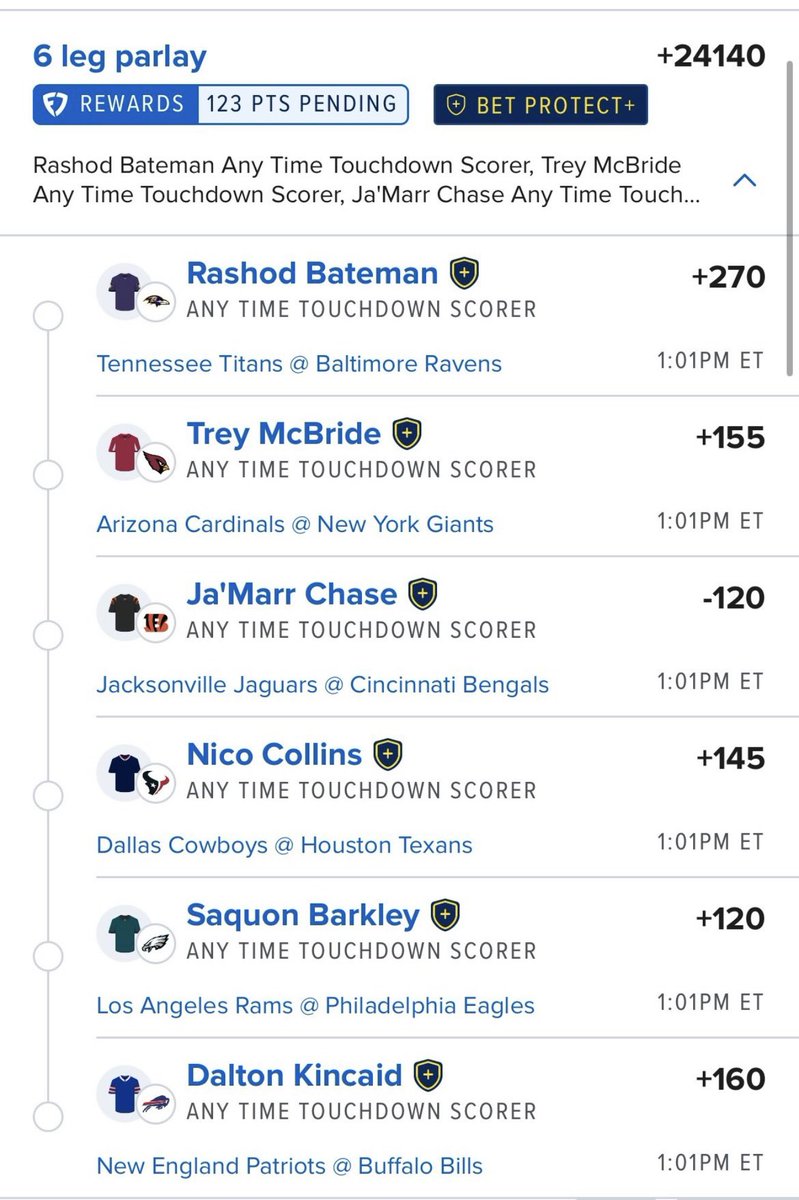
Task: Click the shield icon next to Dalton Kincaid
Action: (428, 1074)
